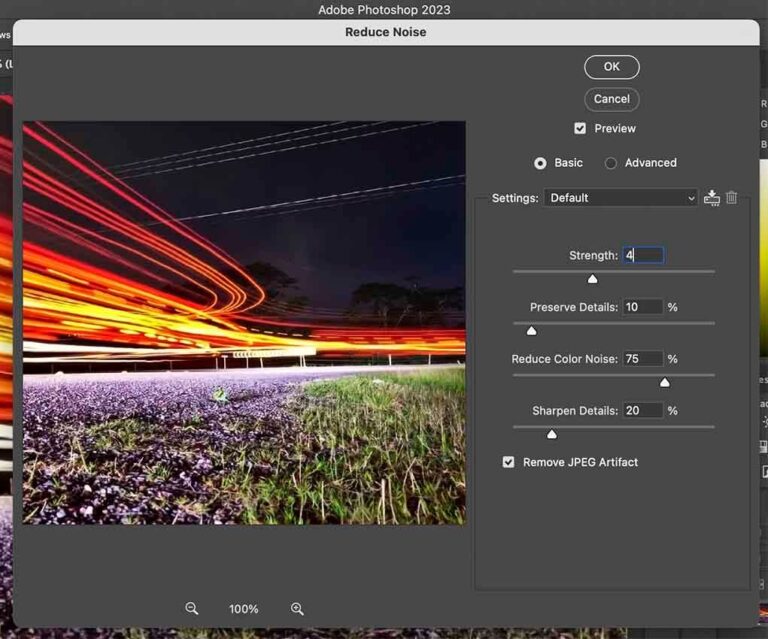Delete the preset with trash icon
768x639 pixels.
click(732, 198)
